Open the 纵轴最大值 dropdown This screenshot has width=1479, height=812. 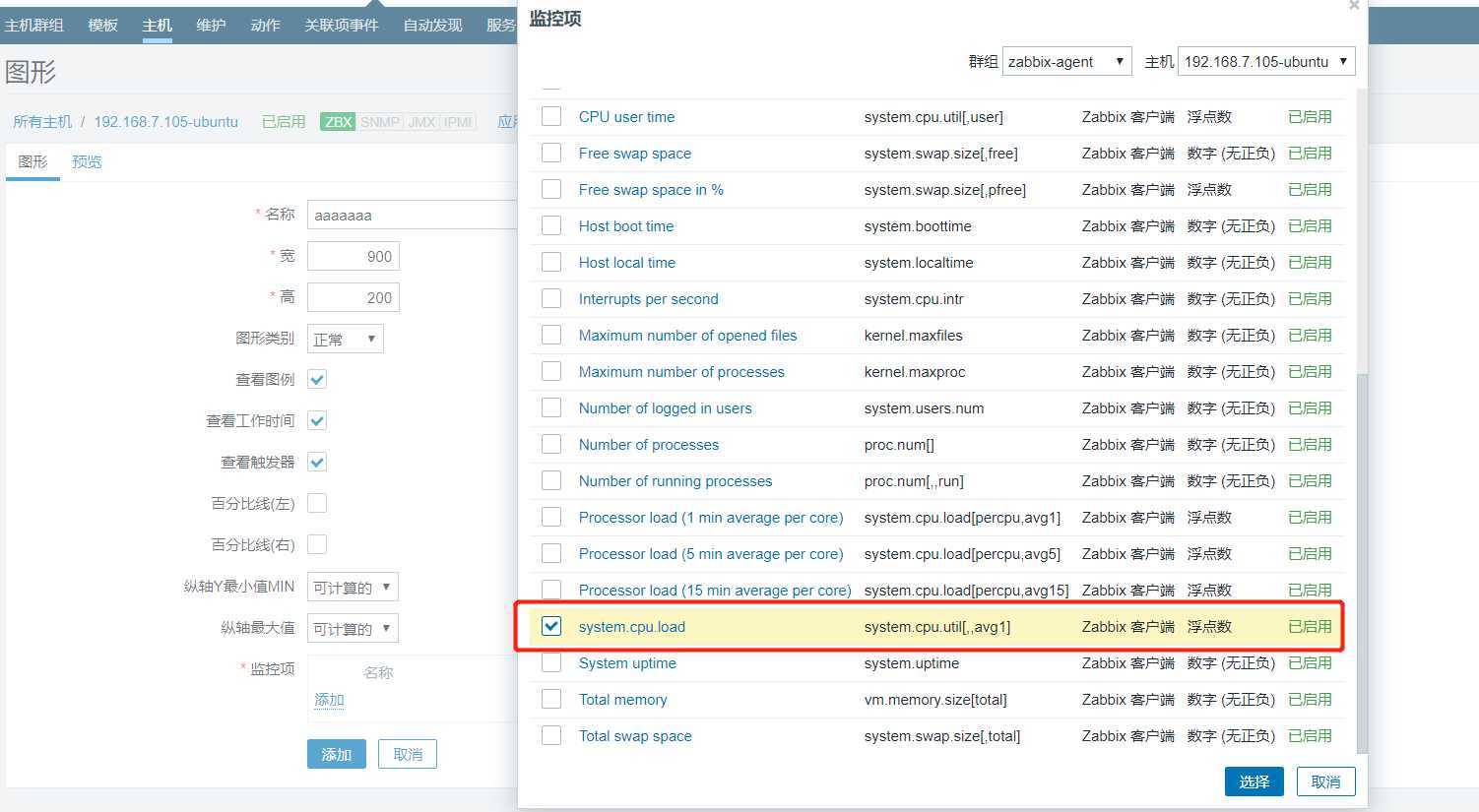pos(353,628)
